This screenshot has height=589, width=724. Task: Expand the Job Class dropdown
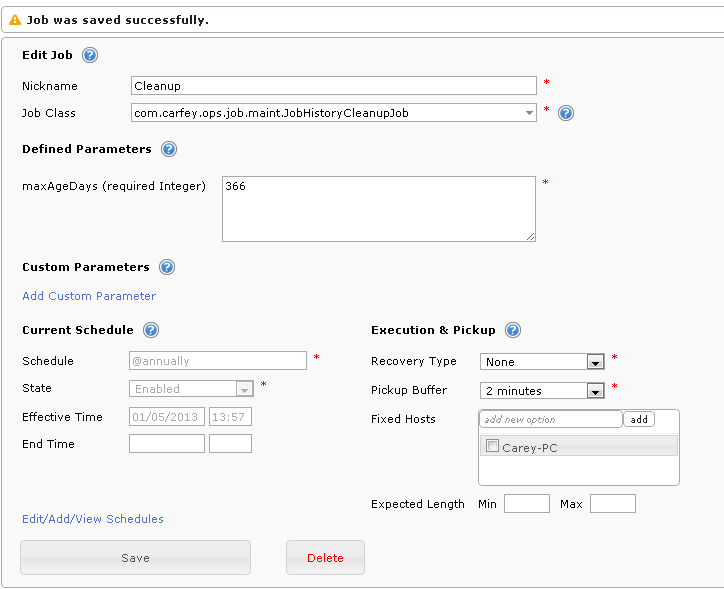tap(530, 113)
